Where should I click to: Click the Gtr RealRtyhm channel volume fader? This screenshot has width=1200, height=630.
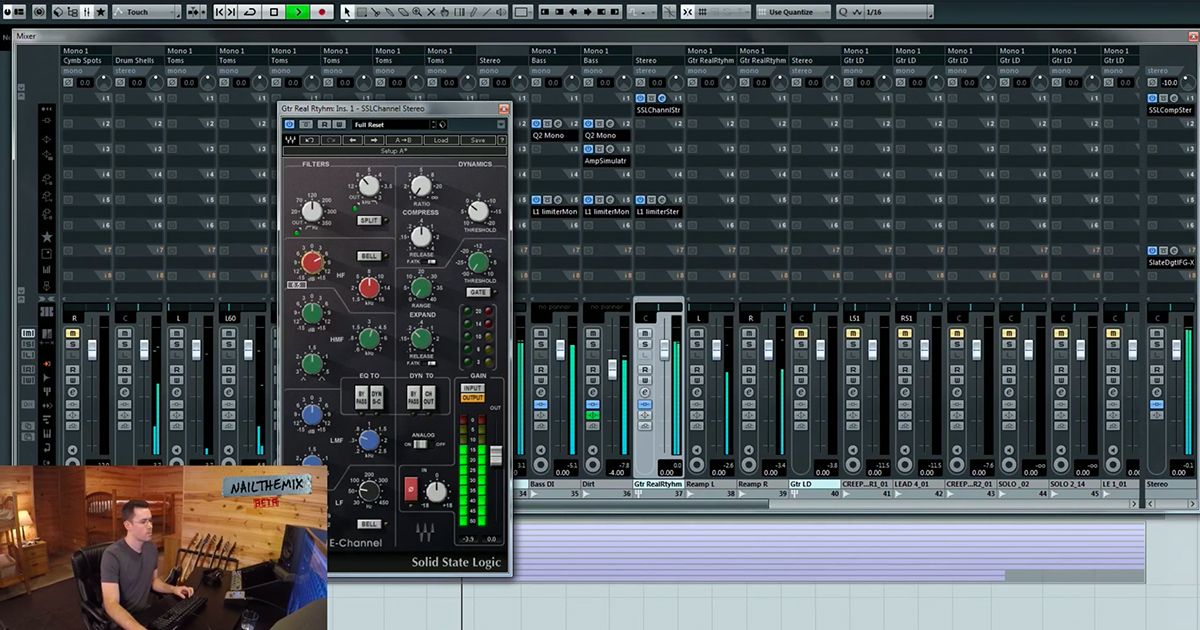coord(664,350)
